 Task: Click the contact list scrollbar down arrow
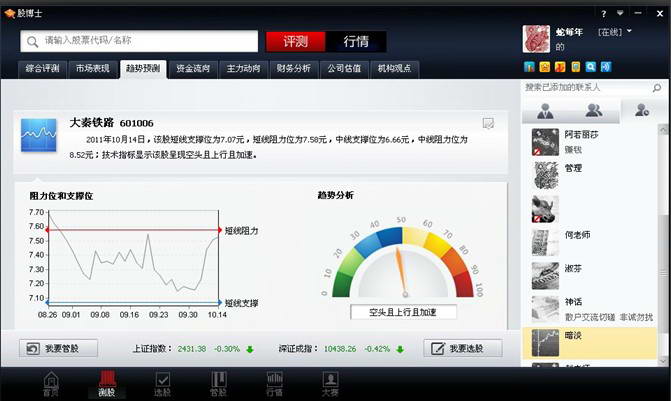(x=663, y=362)
